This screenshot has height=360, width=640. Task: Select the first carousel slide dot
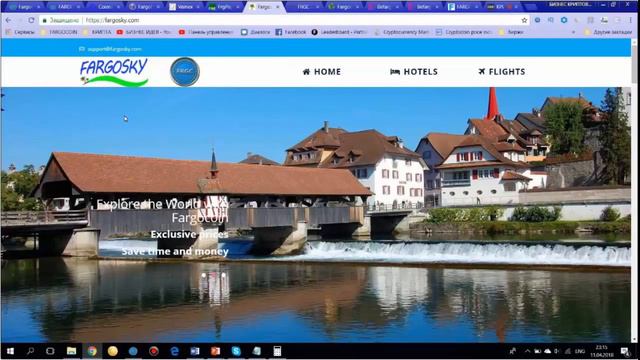coord(204,276)
